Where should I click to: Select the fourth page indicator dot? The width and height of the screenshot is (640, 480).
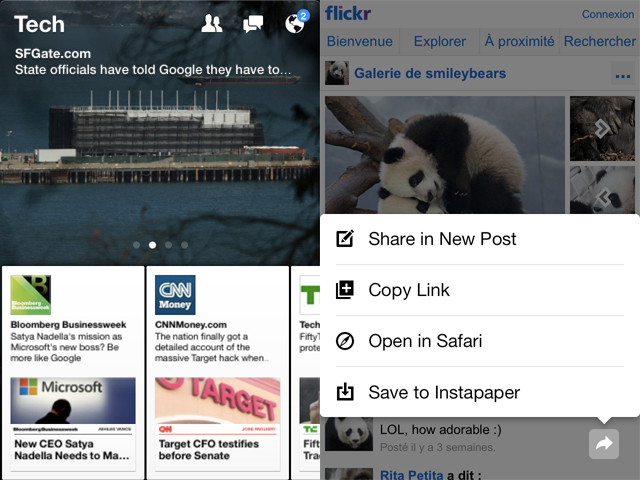pyautogui.click(x=184, y=245)
